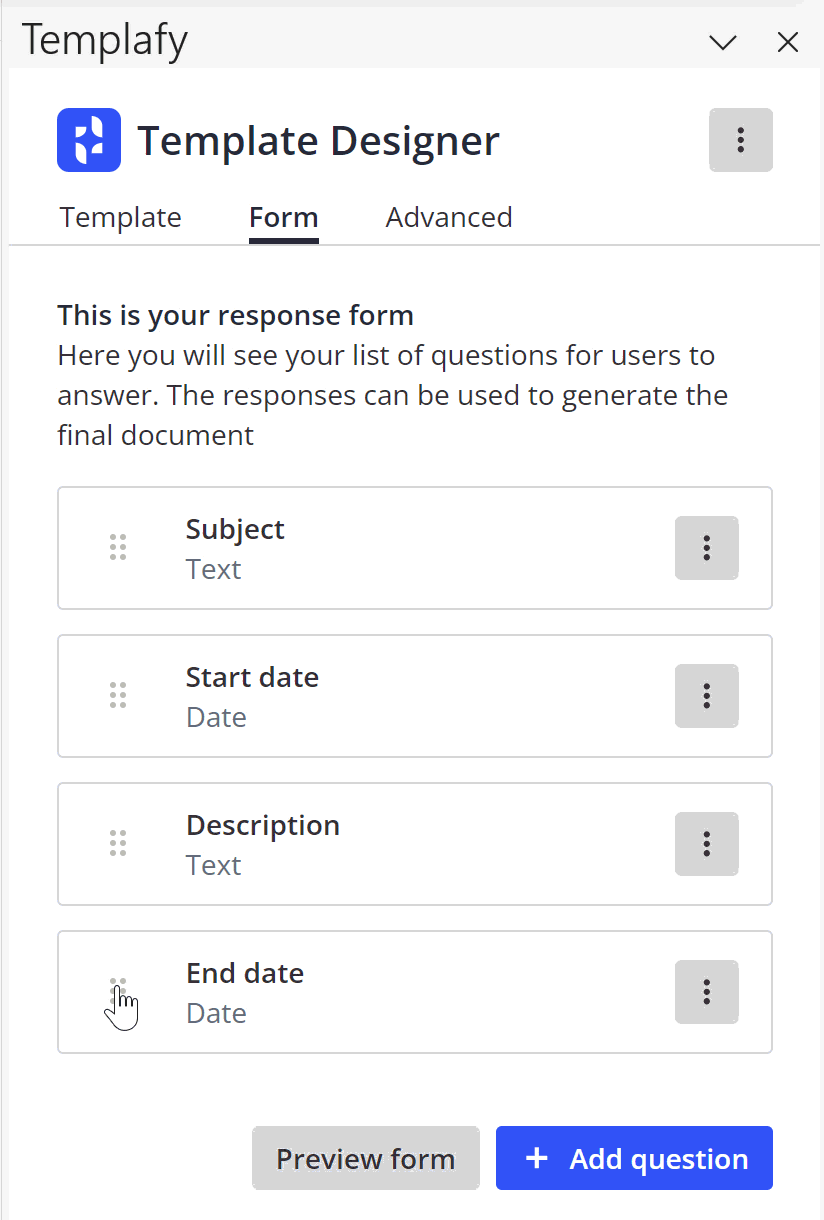824x1220 pixels.
Task: Open the Description question options menu
Action: 707,844
